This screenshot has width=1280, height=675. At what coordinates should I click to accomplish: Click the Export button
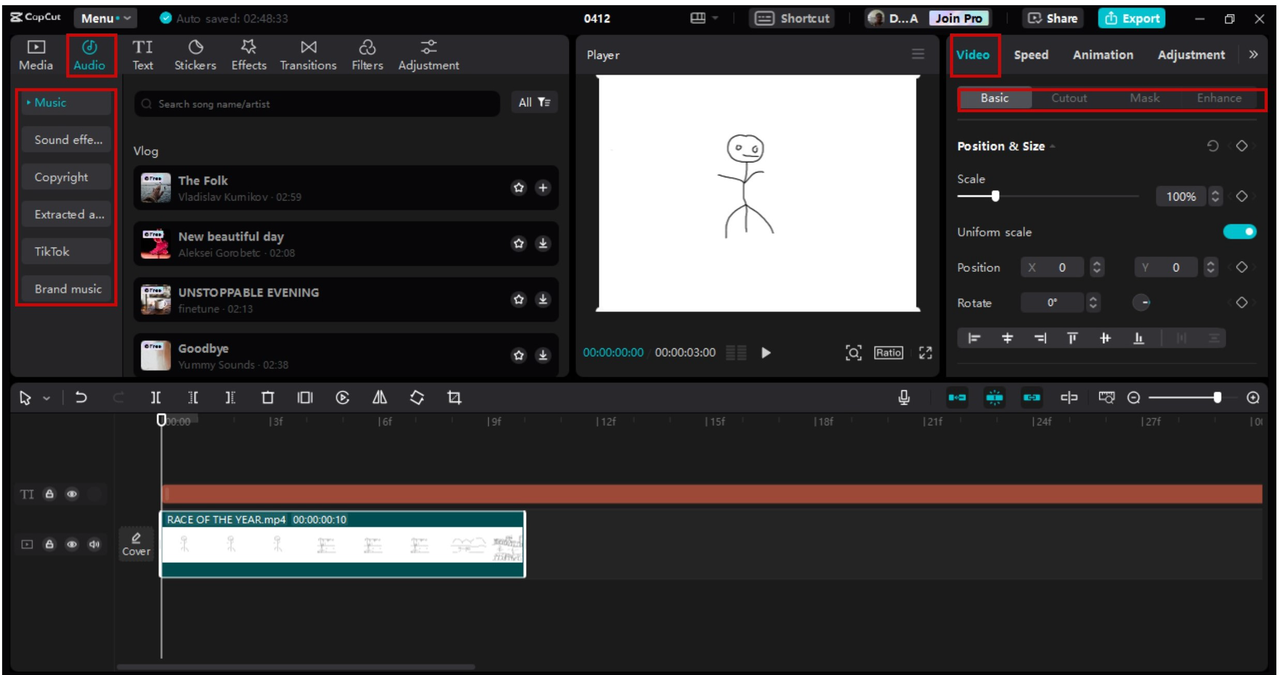click(x=1131, y=18)
